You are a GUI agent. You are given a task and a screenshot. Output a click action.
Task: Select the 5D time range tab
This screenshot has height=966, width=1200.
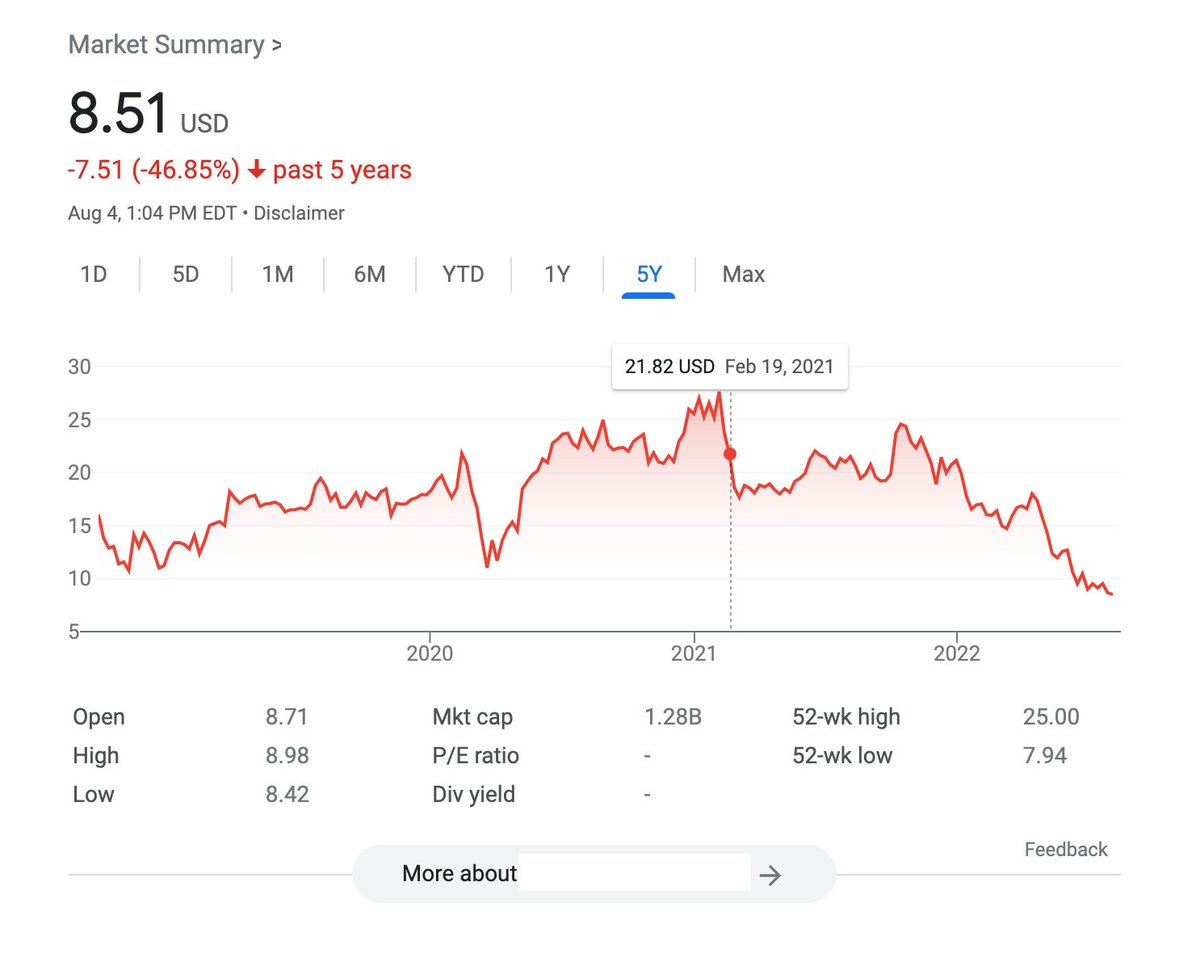click(186, 274)
